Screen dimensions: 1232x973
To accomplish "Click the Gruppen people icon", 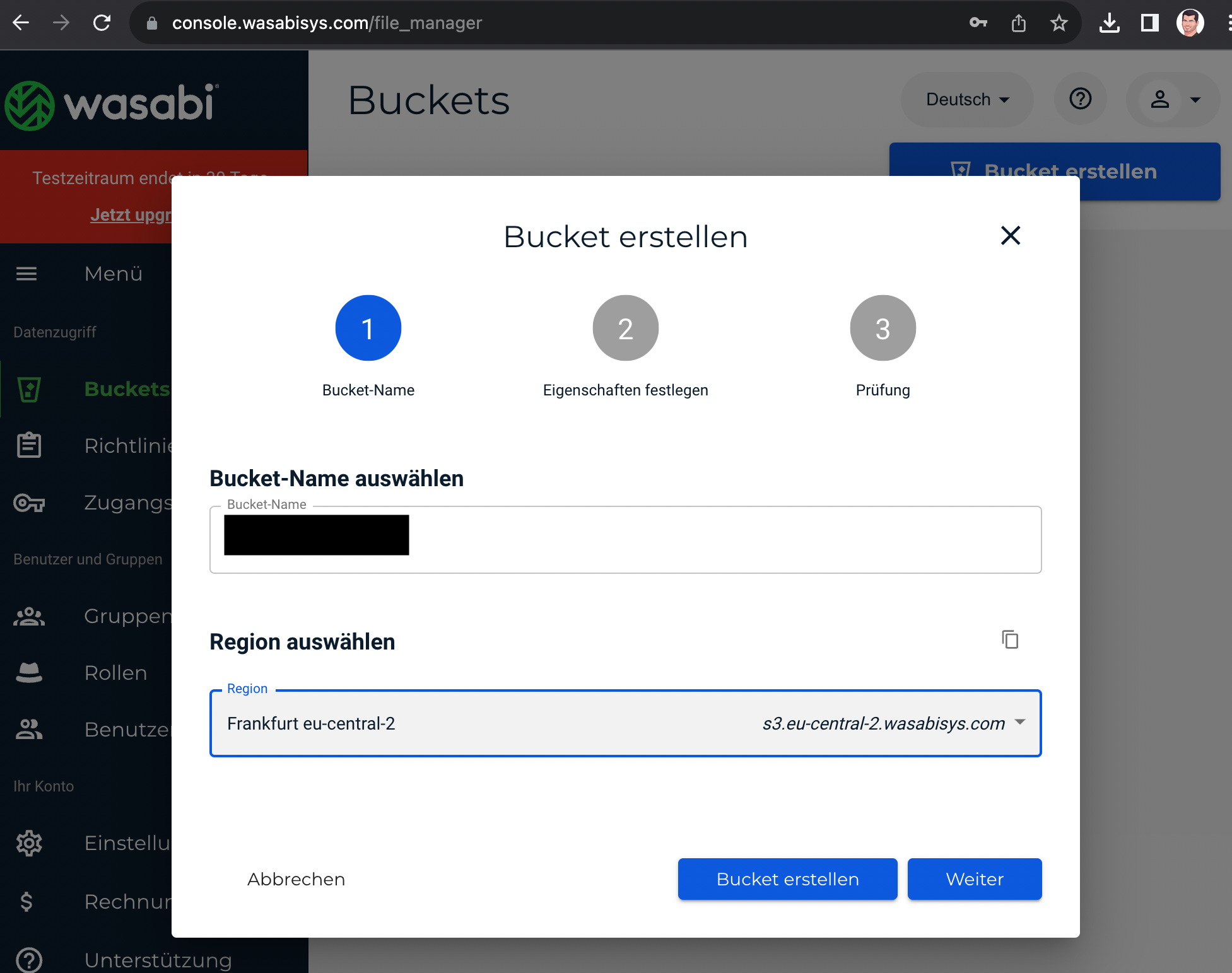I will coord(29,616).
